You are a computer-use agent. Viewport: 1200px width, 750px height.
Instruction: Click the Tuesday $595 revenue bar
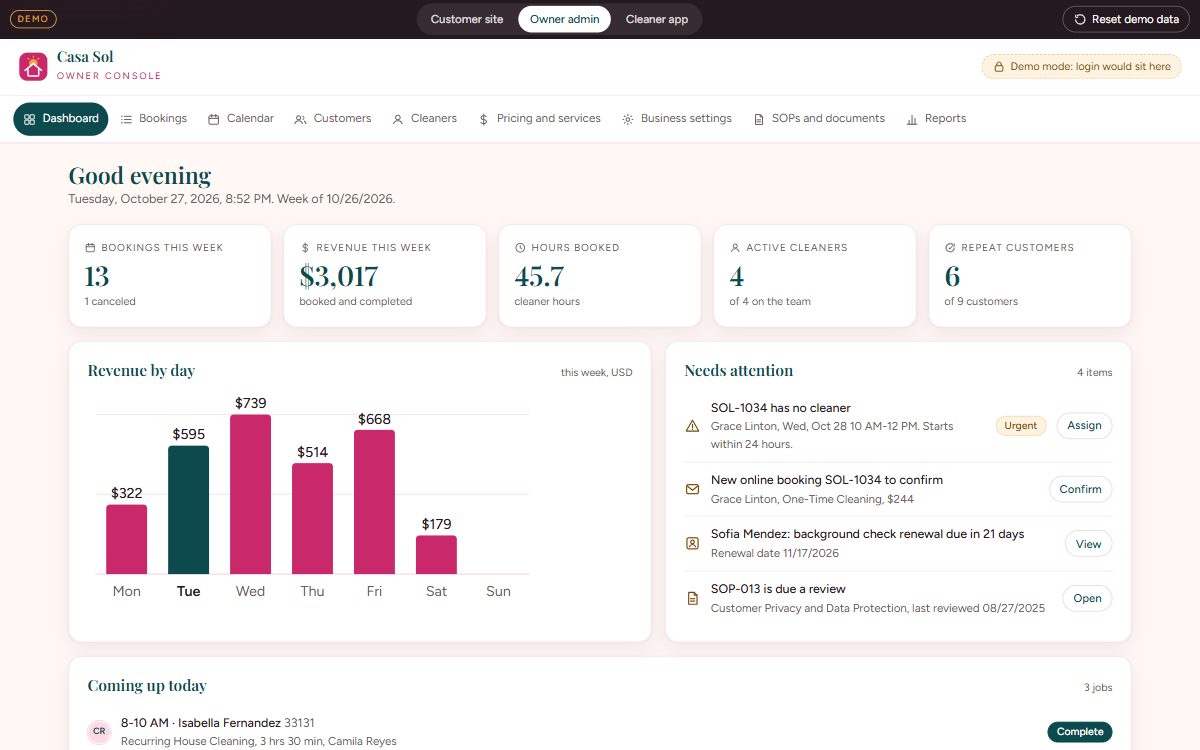pos(188,510)
